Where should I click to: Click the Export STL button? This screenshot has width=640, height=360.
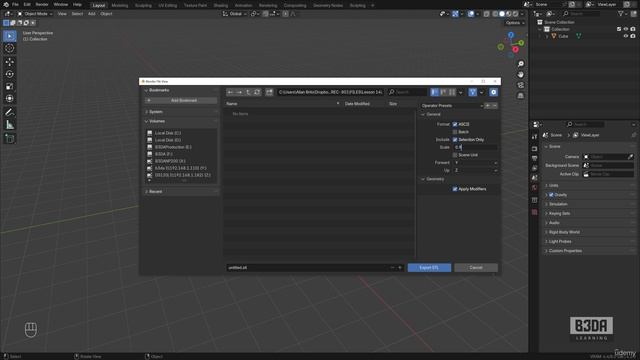tap(429, 268)
